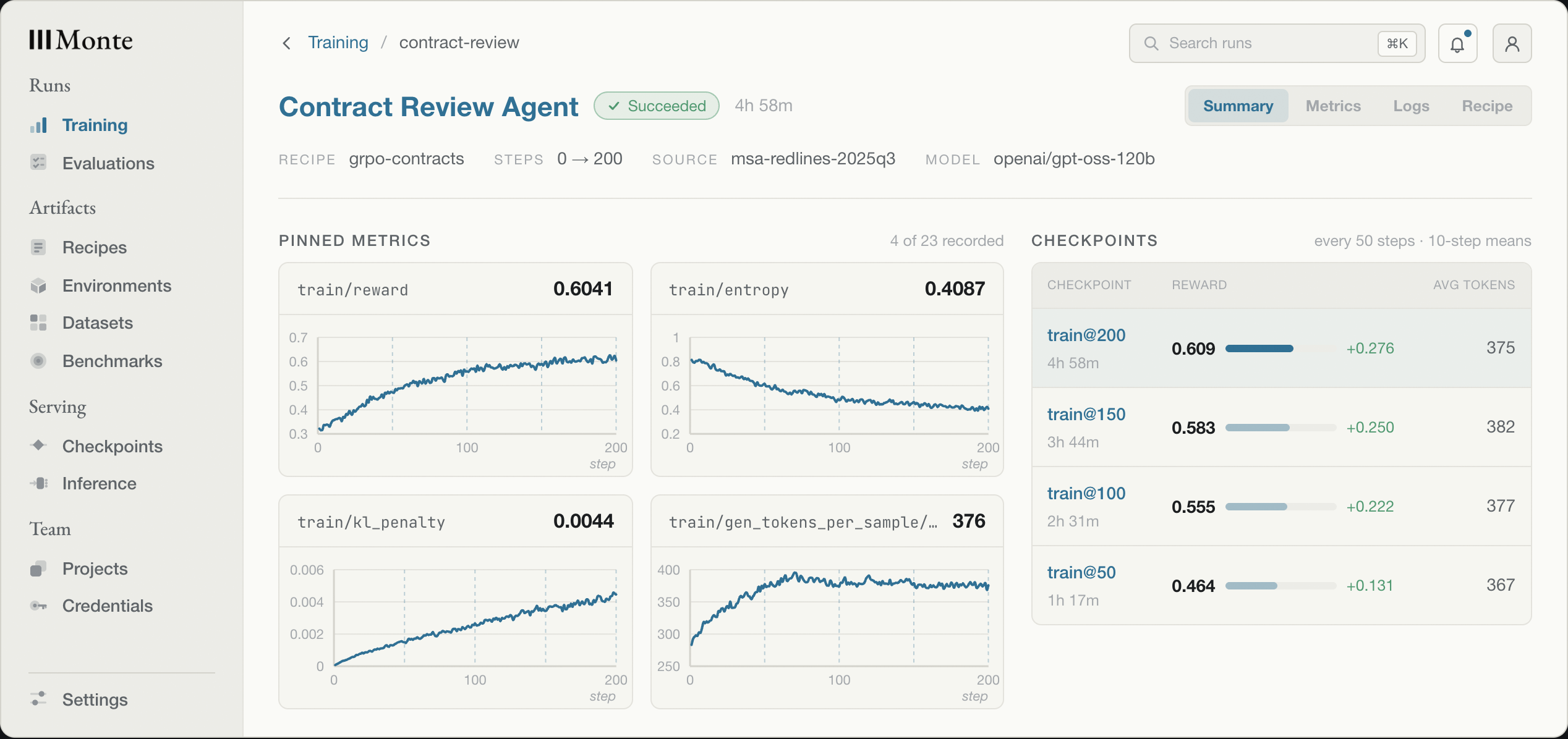This screenshot has width=1568, height=739.
Task: Click the REWARD column header
Action: click(x=1199, y=285)
